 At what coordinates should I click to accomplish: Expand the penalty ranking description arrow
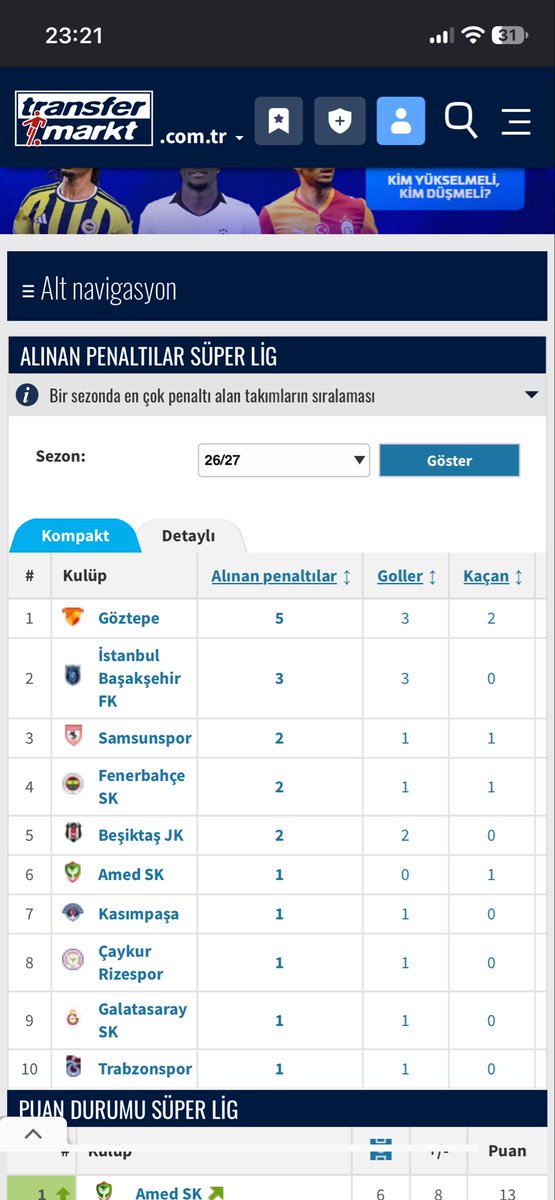[x=531, y=396]
